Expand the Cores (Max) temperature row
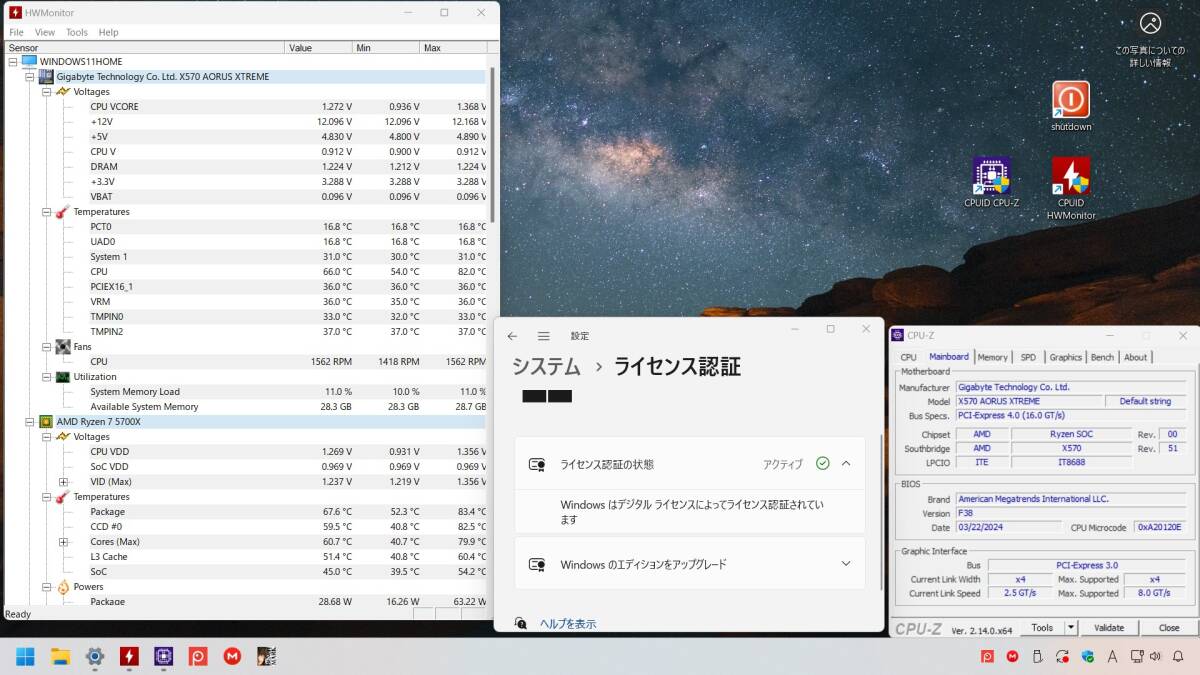This screenshot has width=1200, height=675. tap(63, 541)
